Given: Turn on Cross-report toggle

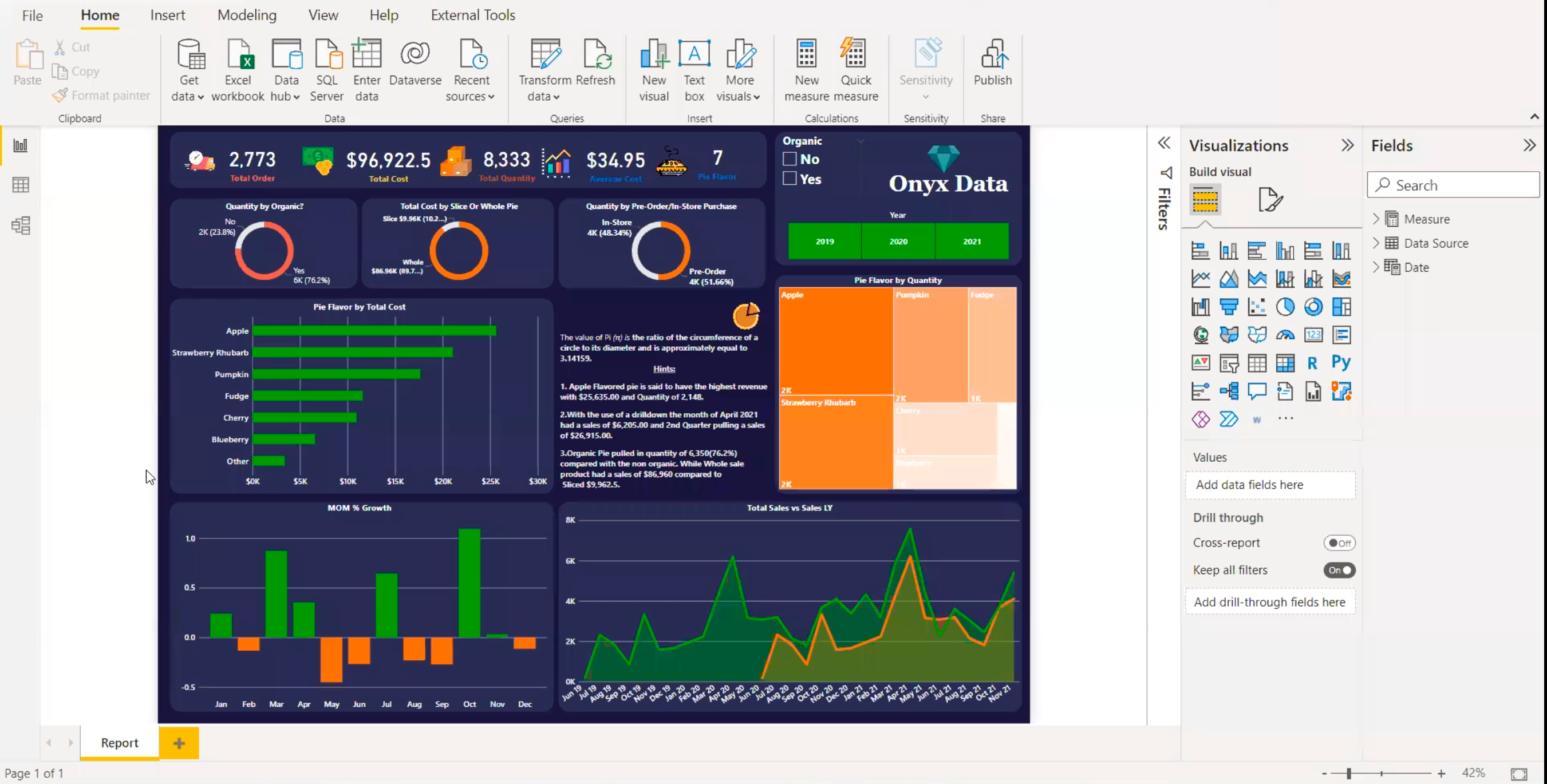Looking at the screenshot, I should [x=1339, y=543].
